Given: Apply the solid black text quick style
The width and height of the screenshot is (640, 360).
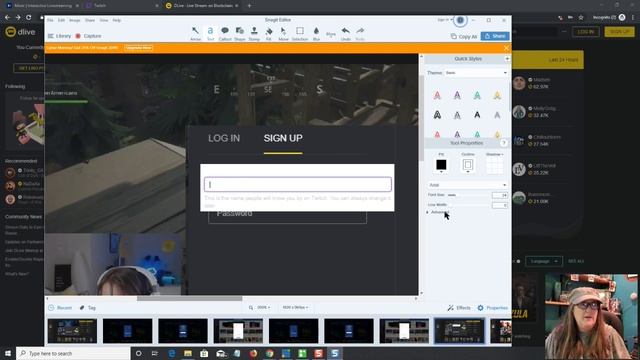Looking at the screenshot, I should coord(477,115).
